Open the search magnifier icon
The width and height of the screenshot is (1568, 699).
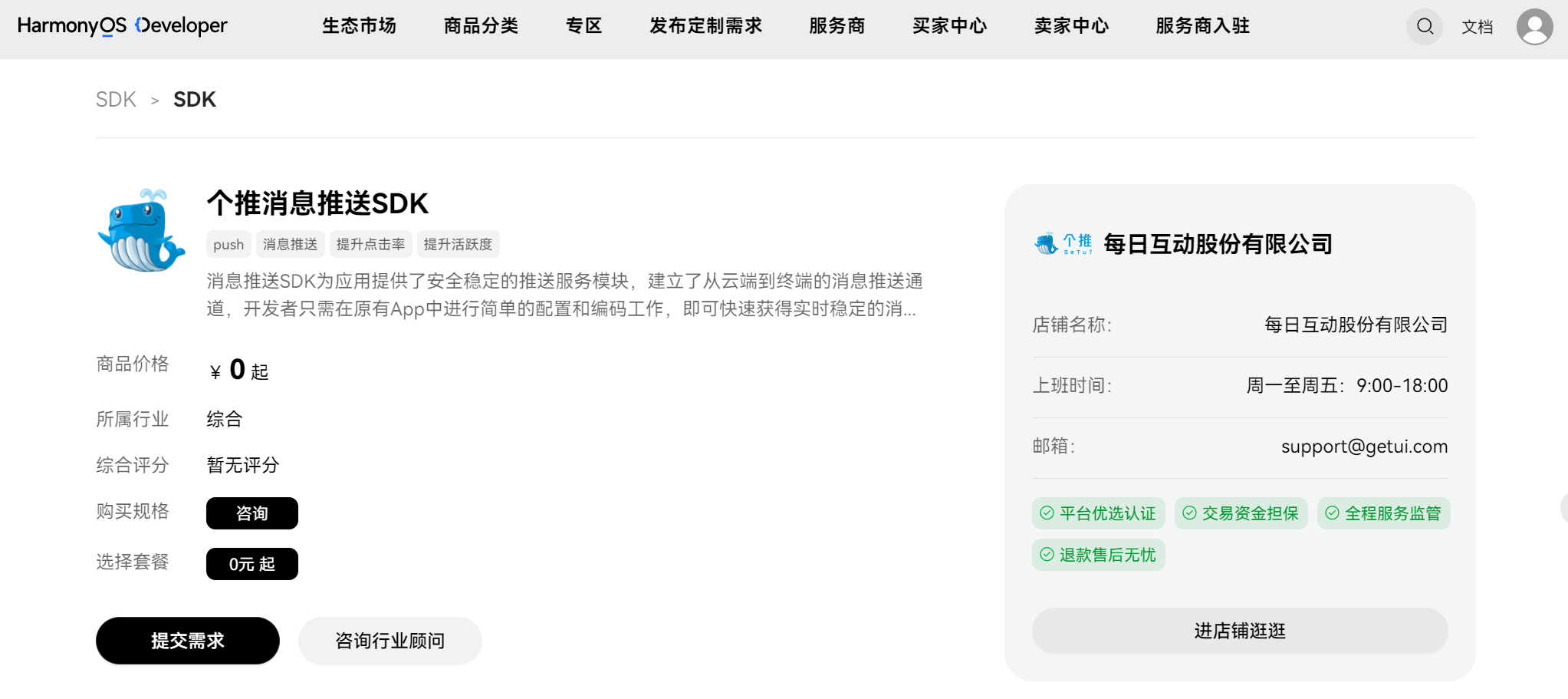(1425, 27)
